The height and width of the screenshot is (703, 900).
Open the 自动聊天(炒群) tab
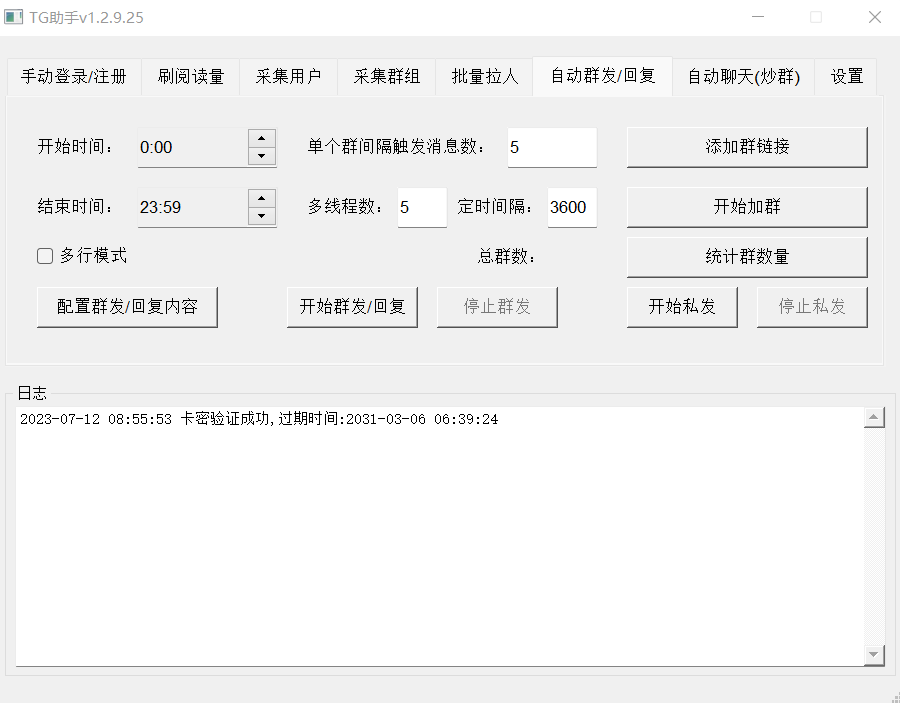[x=743, y=77]
